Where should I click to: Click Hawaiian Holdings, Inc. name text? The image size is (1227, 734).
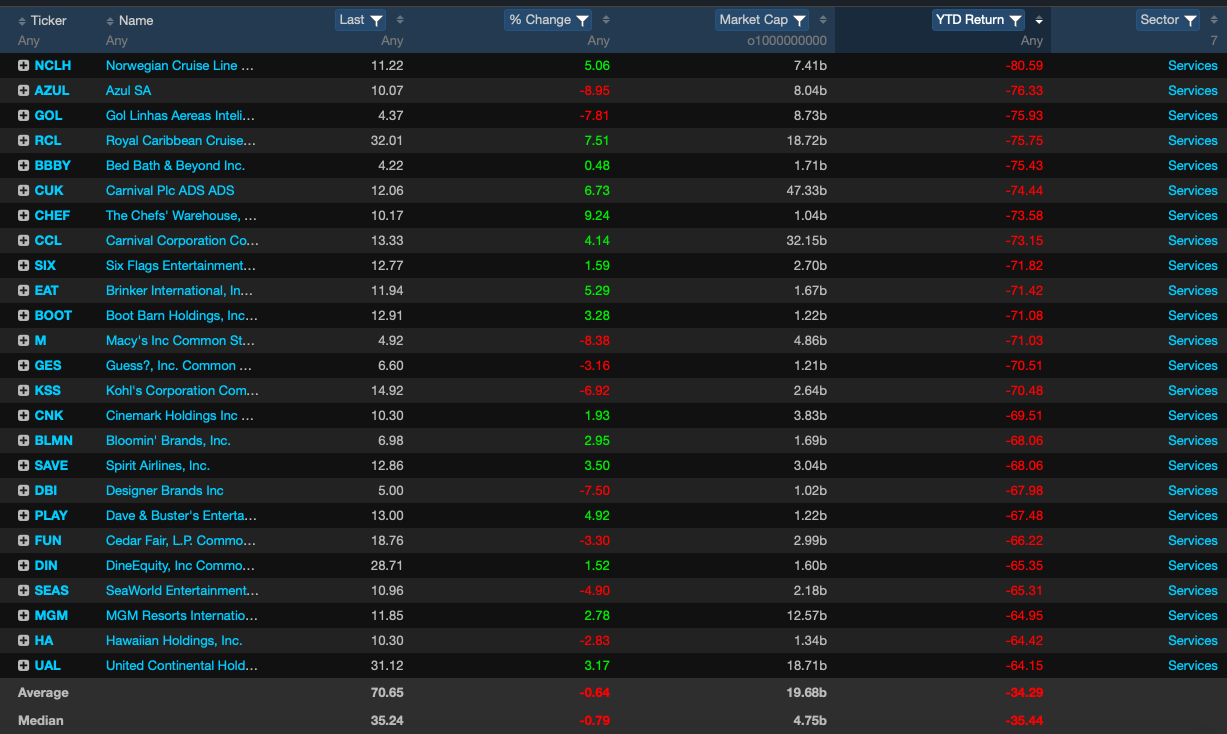coord(174,640)
